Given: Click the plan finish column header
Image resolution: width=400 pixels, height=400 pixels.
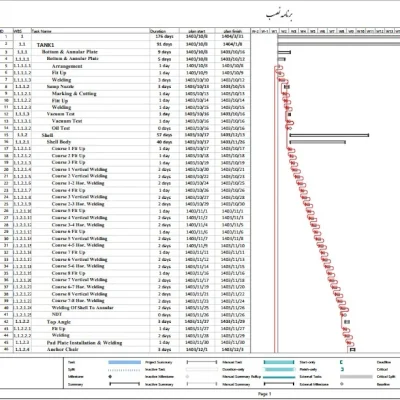Looking at the screenshot, I should pyautogui.click(x=233, y=31).
